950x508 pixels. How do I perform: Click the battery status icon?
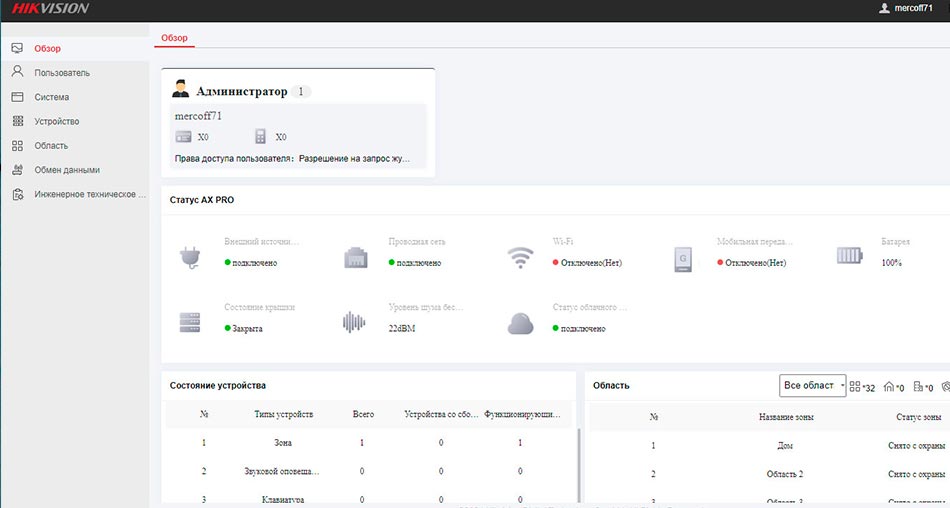(x=849, y=256)
